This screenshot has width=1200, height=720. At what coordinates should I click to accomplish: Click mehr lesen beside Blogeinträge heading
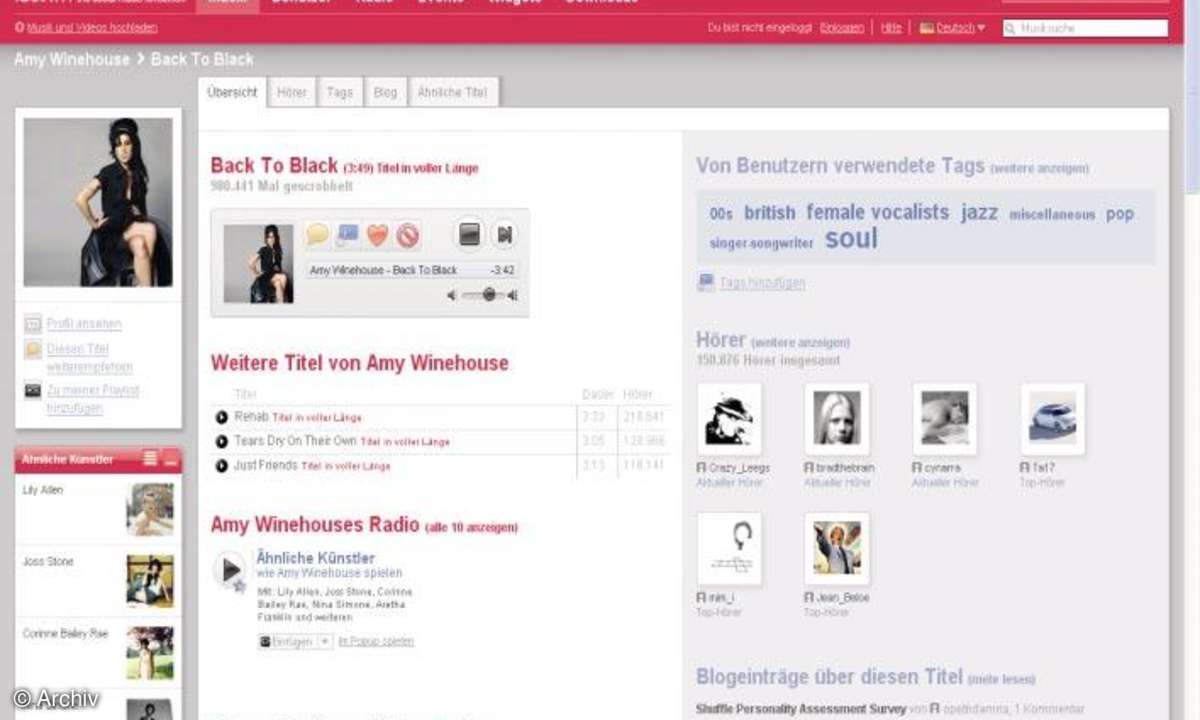click(1001, 680)
